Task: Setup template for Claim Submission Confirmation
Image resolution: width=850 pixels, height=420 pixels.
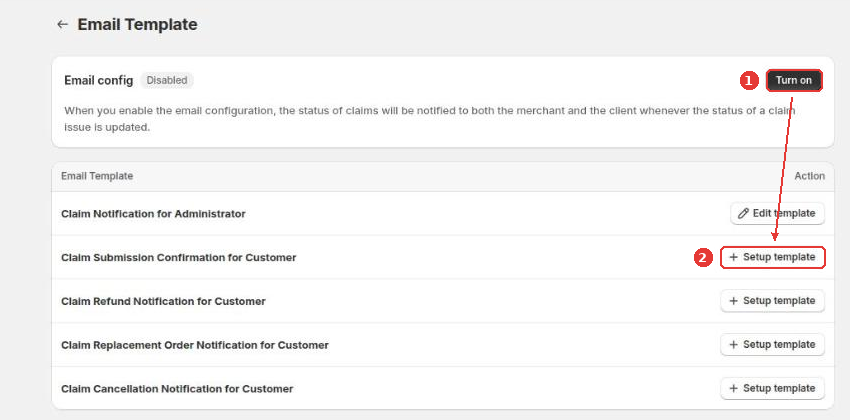Action: pyautogui.click(x=772, y=257)
